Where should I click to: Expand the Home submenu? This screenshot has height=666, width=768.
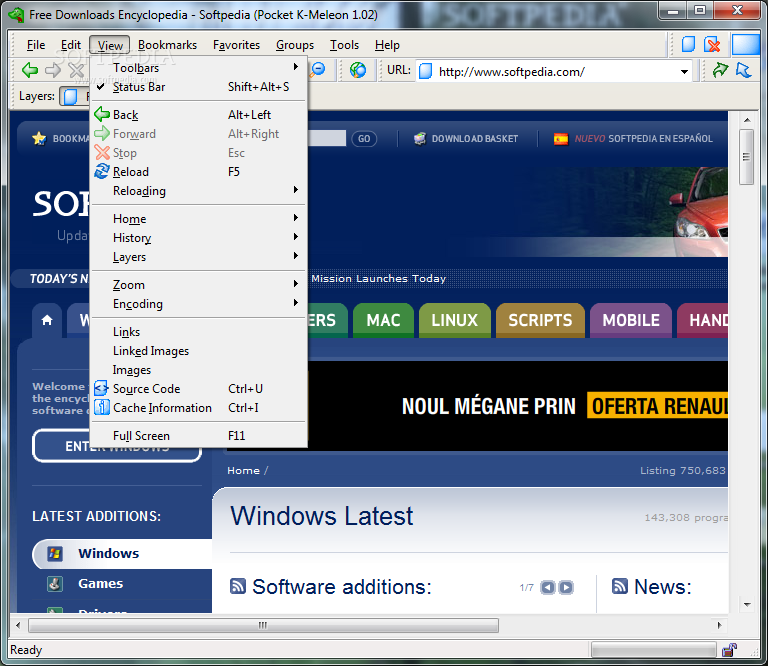click(x=198, y=218)
